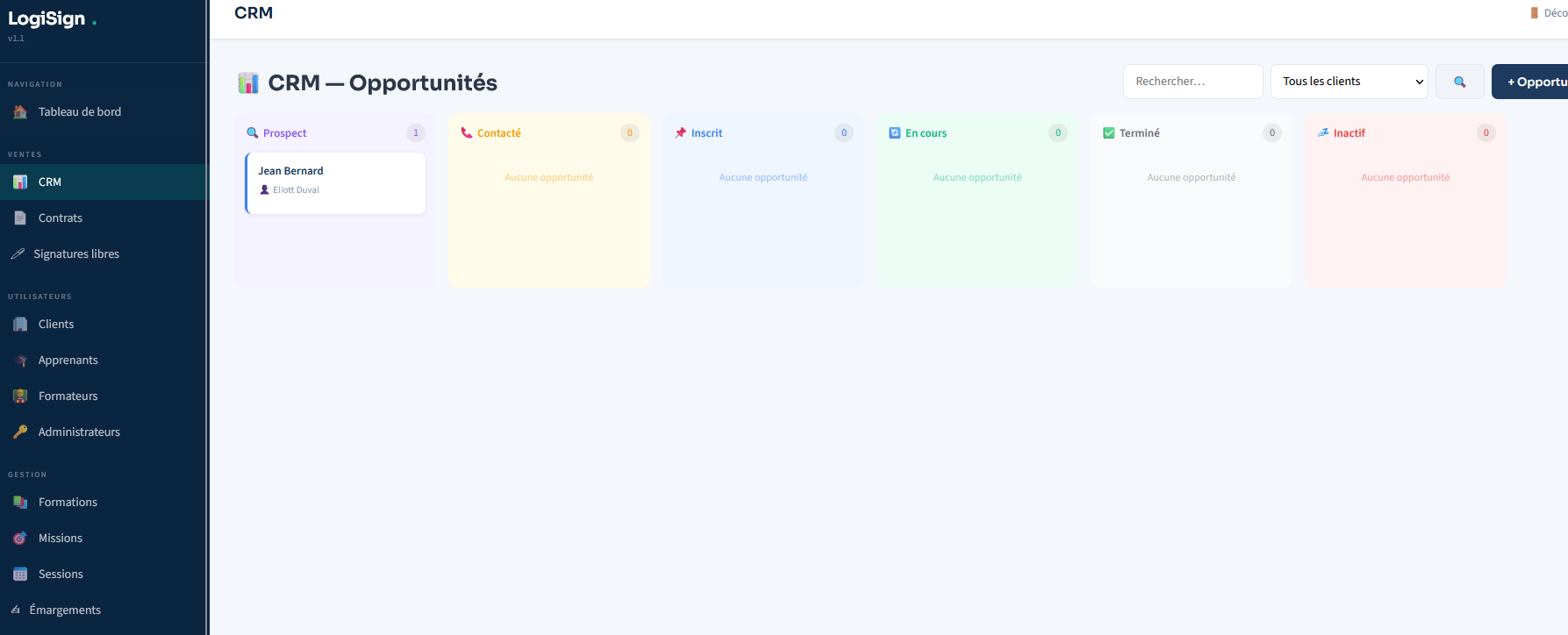Click the Prospect column header
Image resolution: width=1568 pixels, height=635 pixels.
click(284, 133)
